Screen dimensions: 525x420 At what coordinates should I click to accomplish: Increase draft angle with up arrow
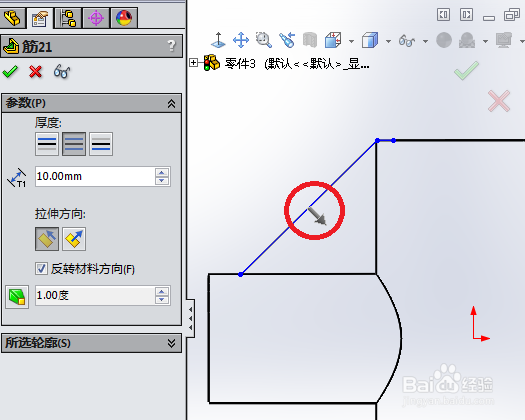tap(162, 291)
